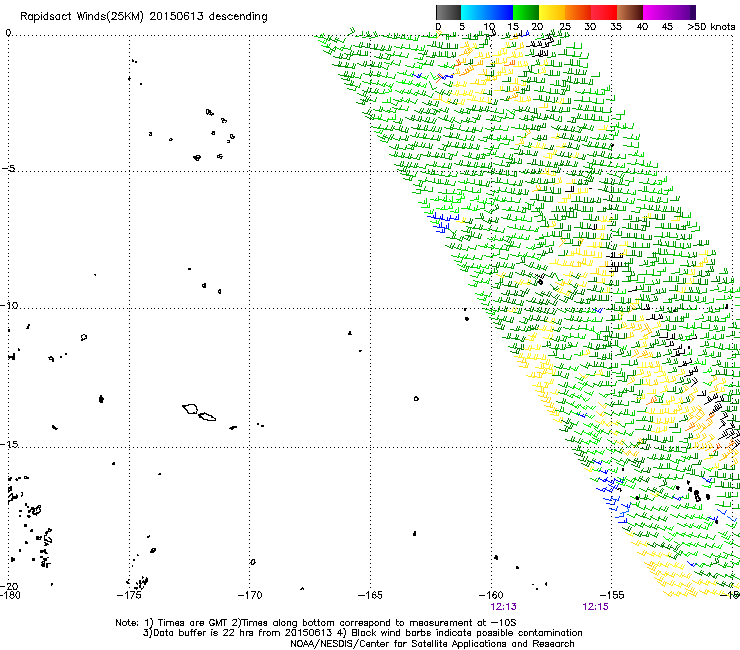Image resolution: width=740 pixels, height=650 pixels.
Task: Click the purple '12:15' time stamp
Action: click(x=596, y=607)
